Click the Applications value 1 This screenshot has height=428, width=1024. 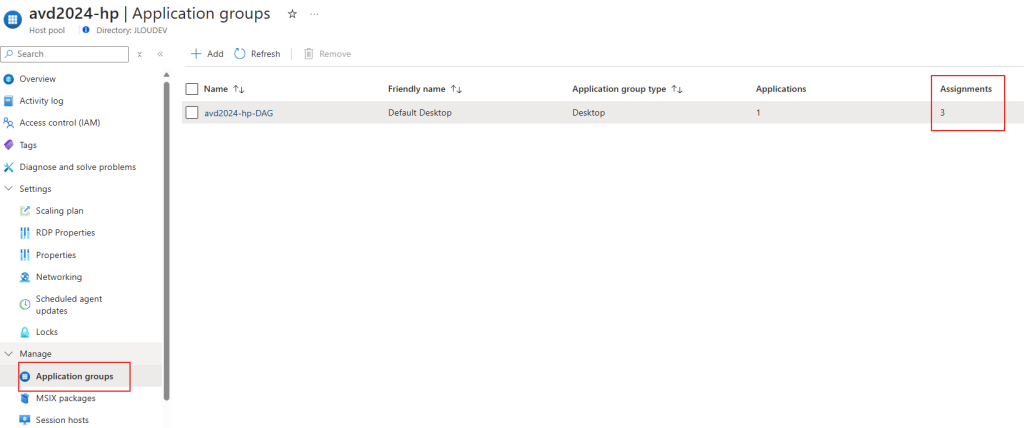[758, 112]
